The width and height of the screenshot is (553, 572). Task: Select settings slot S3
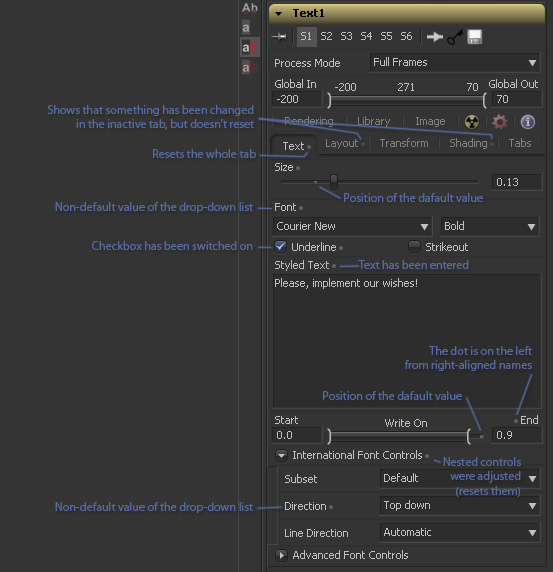pos(346,36)
